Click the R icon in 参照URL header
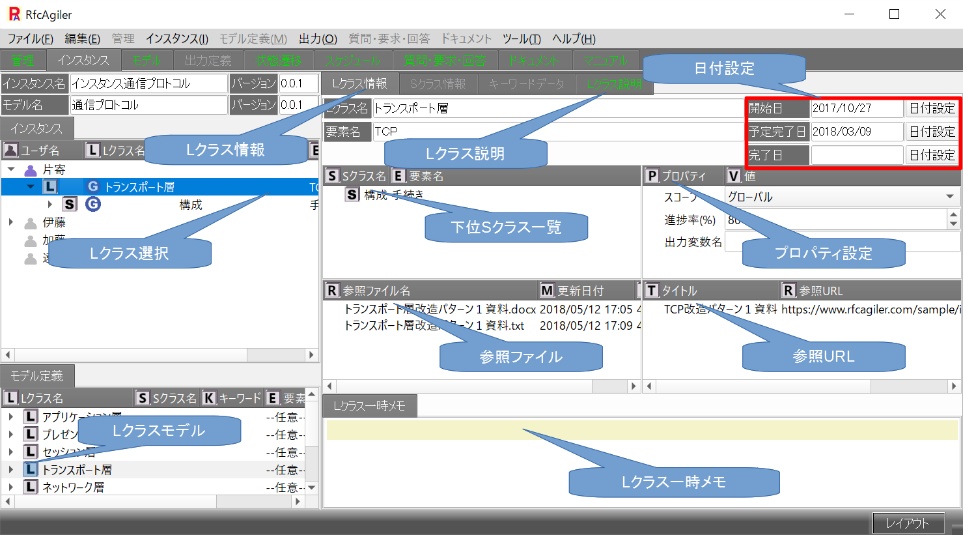Viewport: 963px width, 535px height. pyautogui.click(x=789, y=291)
